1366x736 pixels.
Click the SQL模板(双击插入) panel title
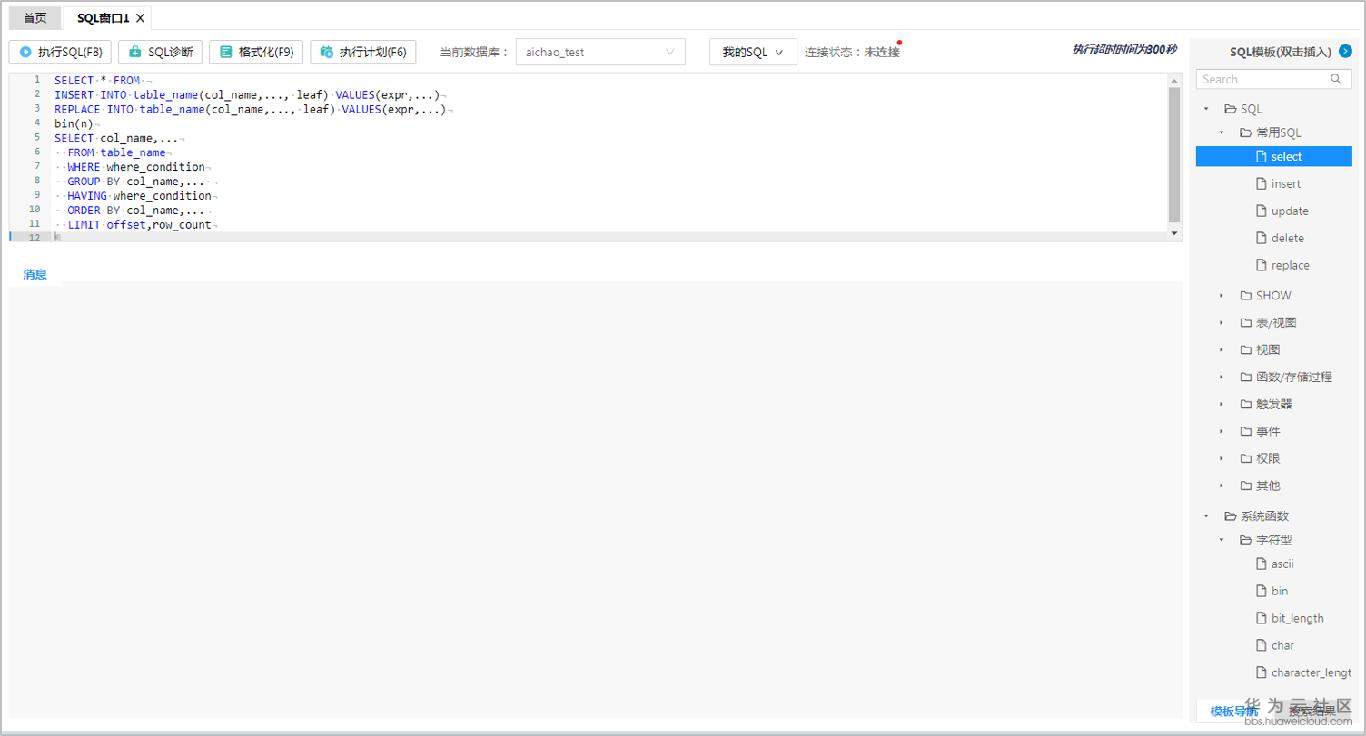tap(1280, 52)
